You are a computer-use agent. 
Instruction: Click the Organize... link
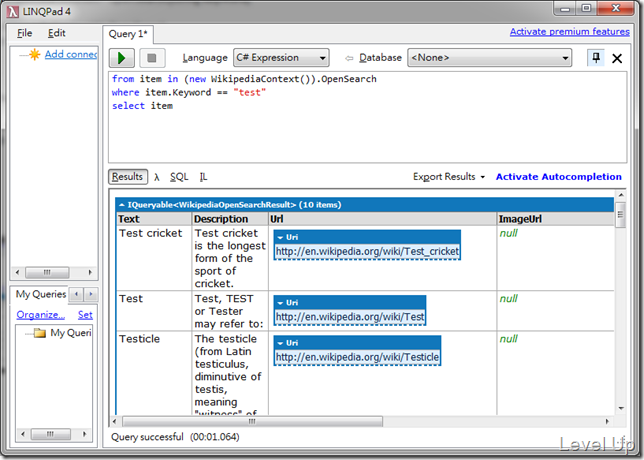tap(41, 315)
